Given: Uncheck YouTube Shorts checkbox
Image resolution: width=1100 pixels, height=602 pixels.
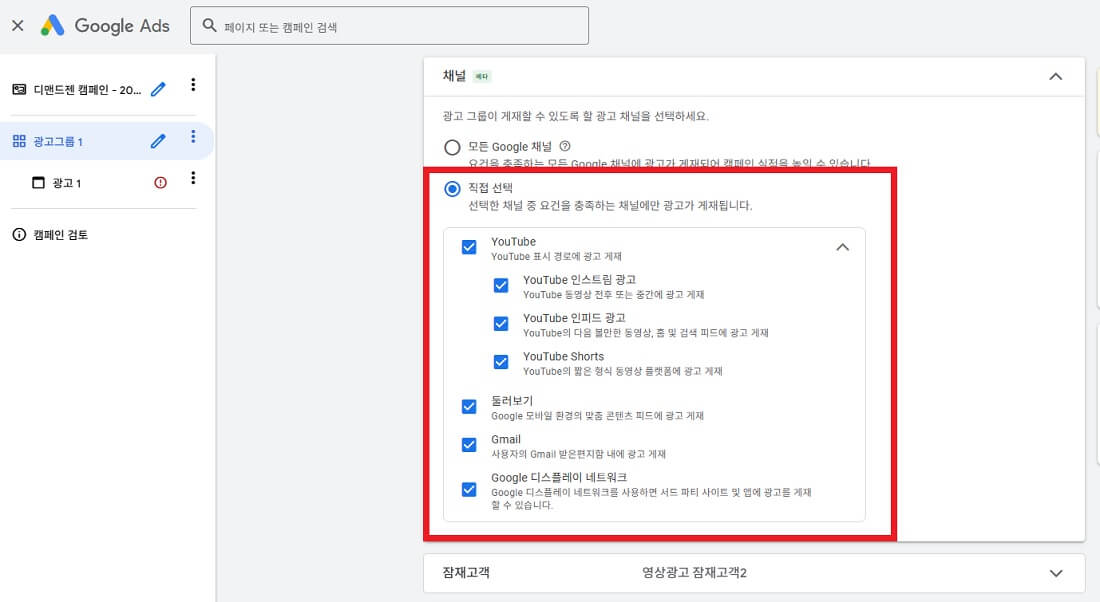Looking at the screenshot, I should coord(501,362).
